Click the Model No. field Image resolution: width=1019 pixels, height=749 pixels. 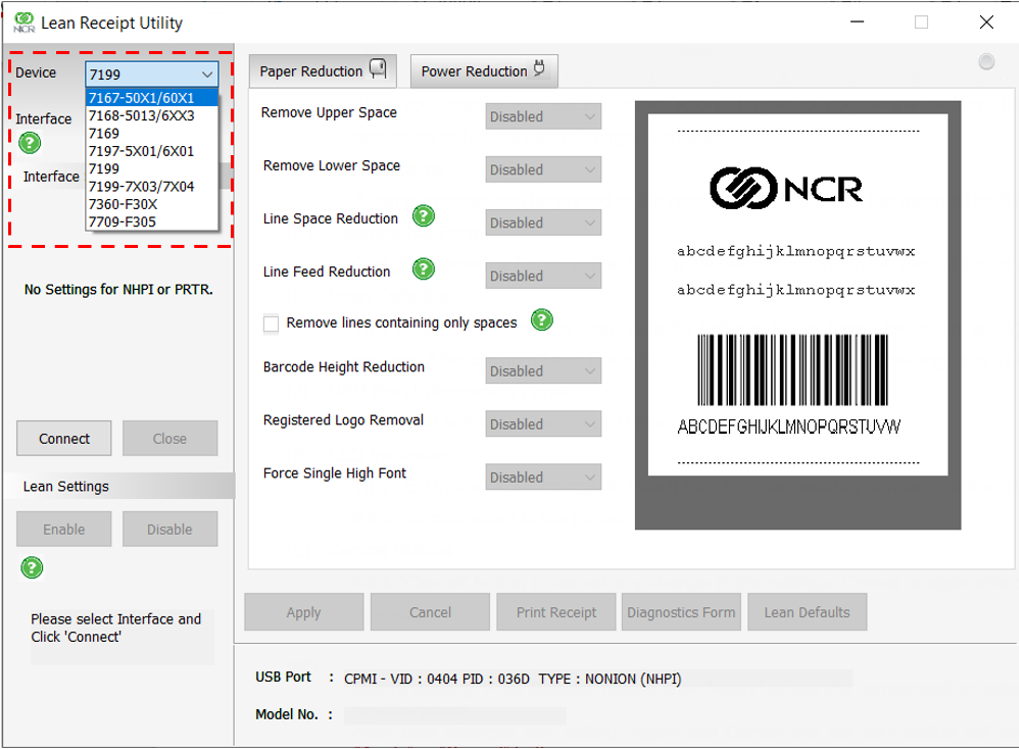coord(455,715)
